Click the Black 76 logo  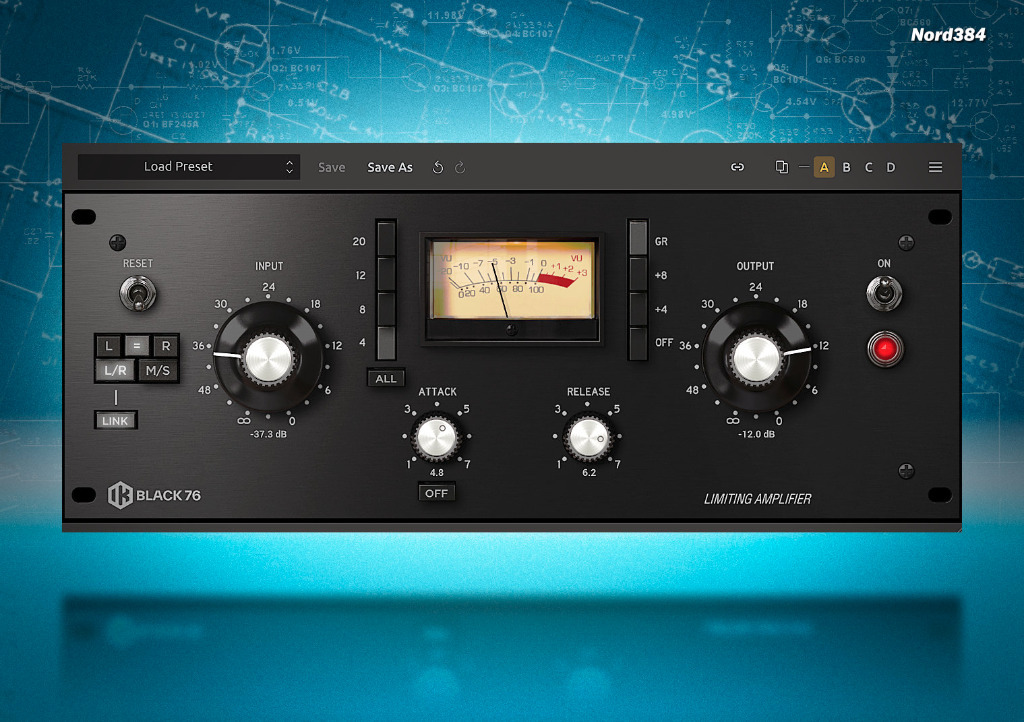point(154,495)
